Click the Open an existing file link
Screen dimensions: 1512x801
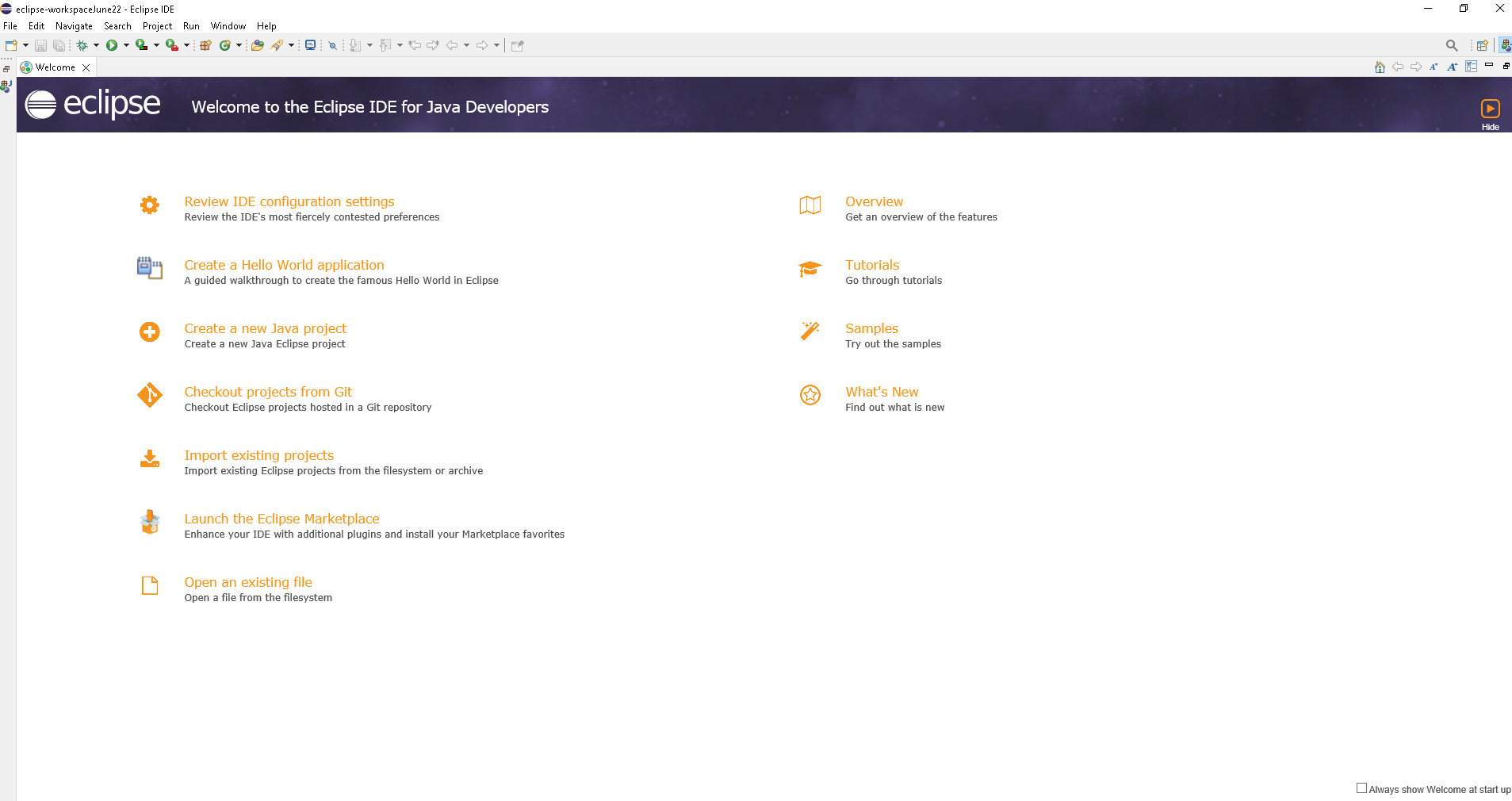tap(248, 582)
